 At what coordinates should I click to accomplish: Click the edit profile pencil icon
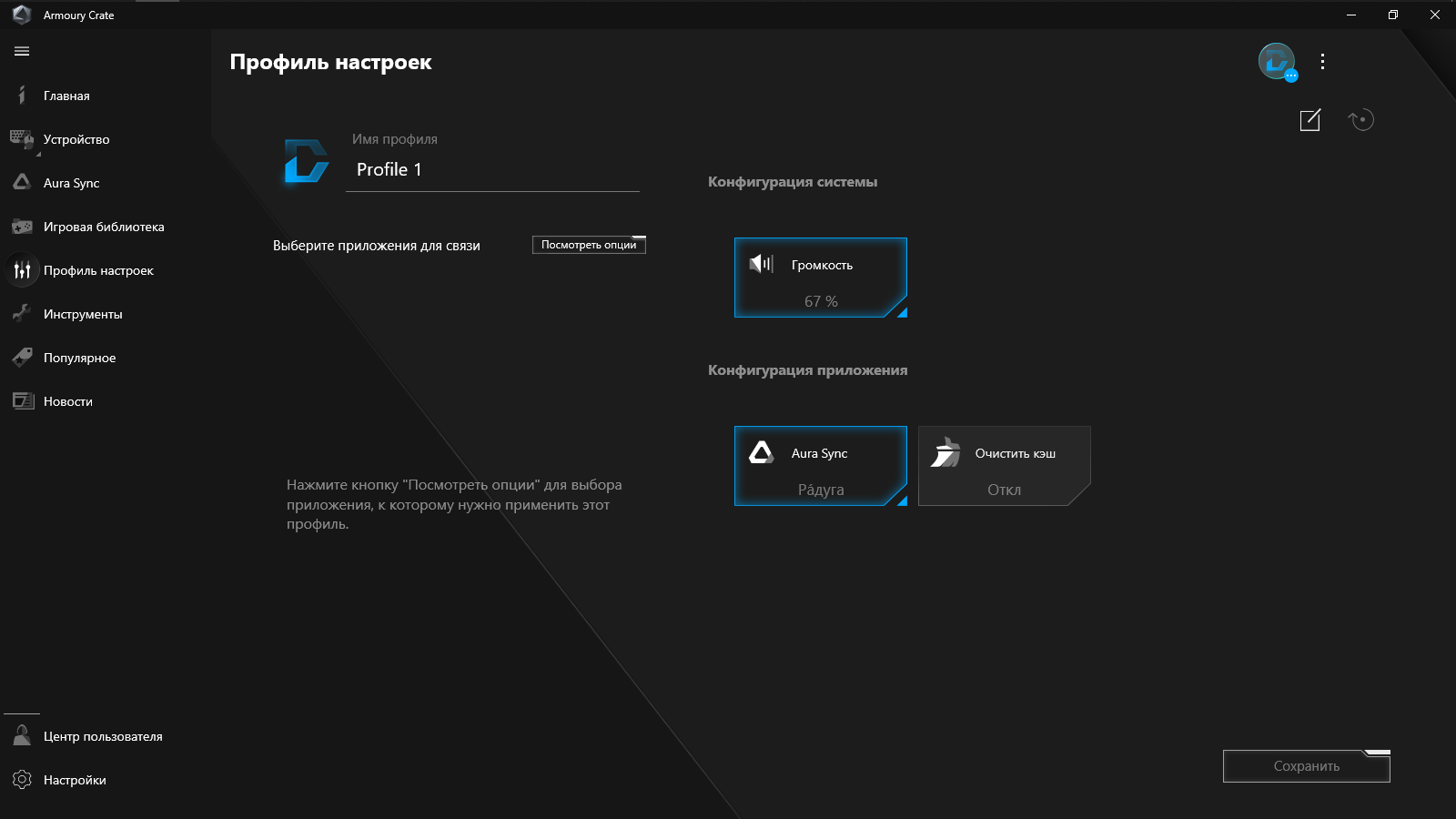pos(1310,119)
